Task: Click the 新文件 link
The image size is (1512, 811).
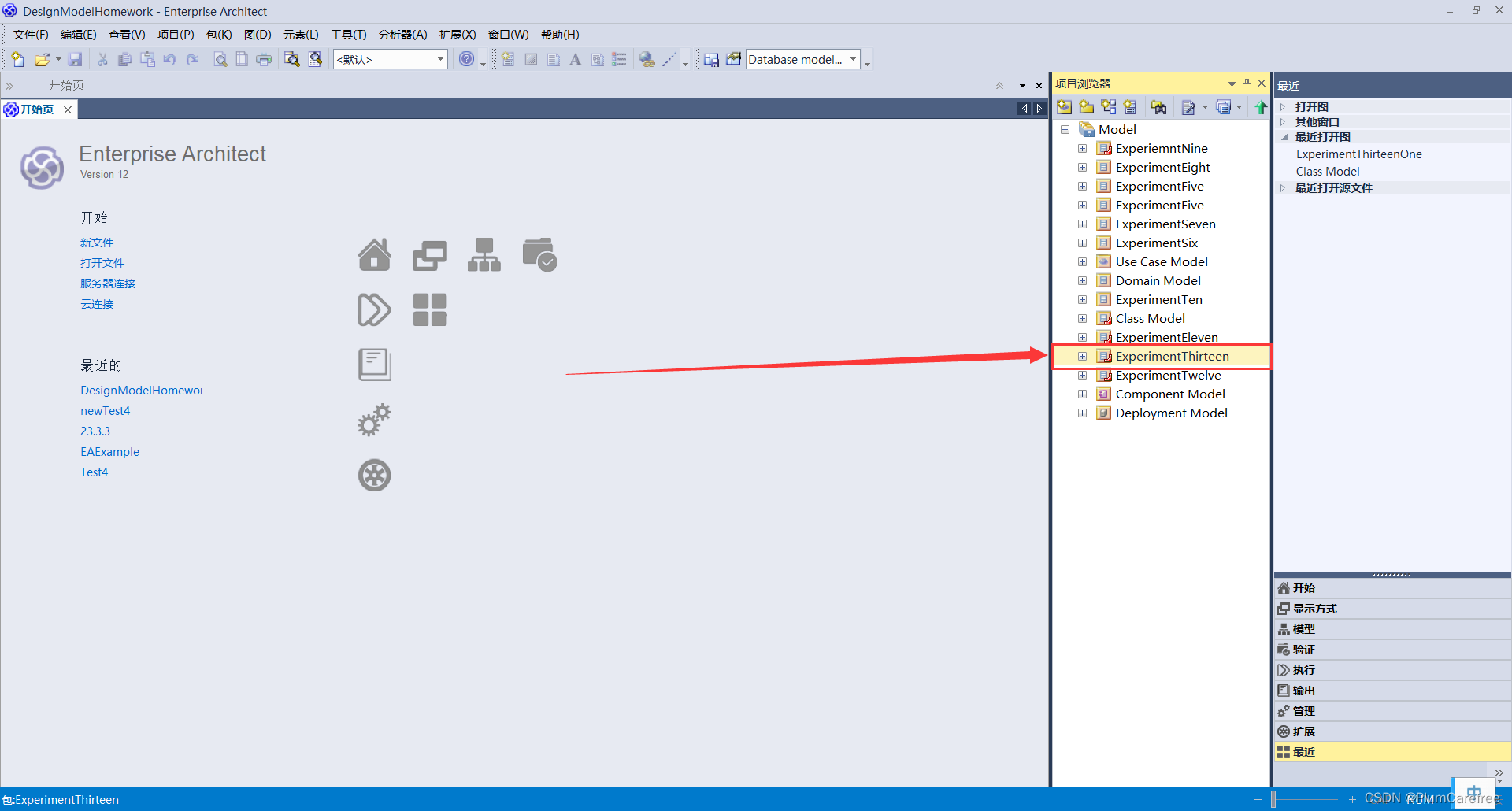Action: pos(97,243)
